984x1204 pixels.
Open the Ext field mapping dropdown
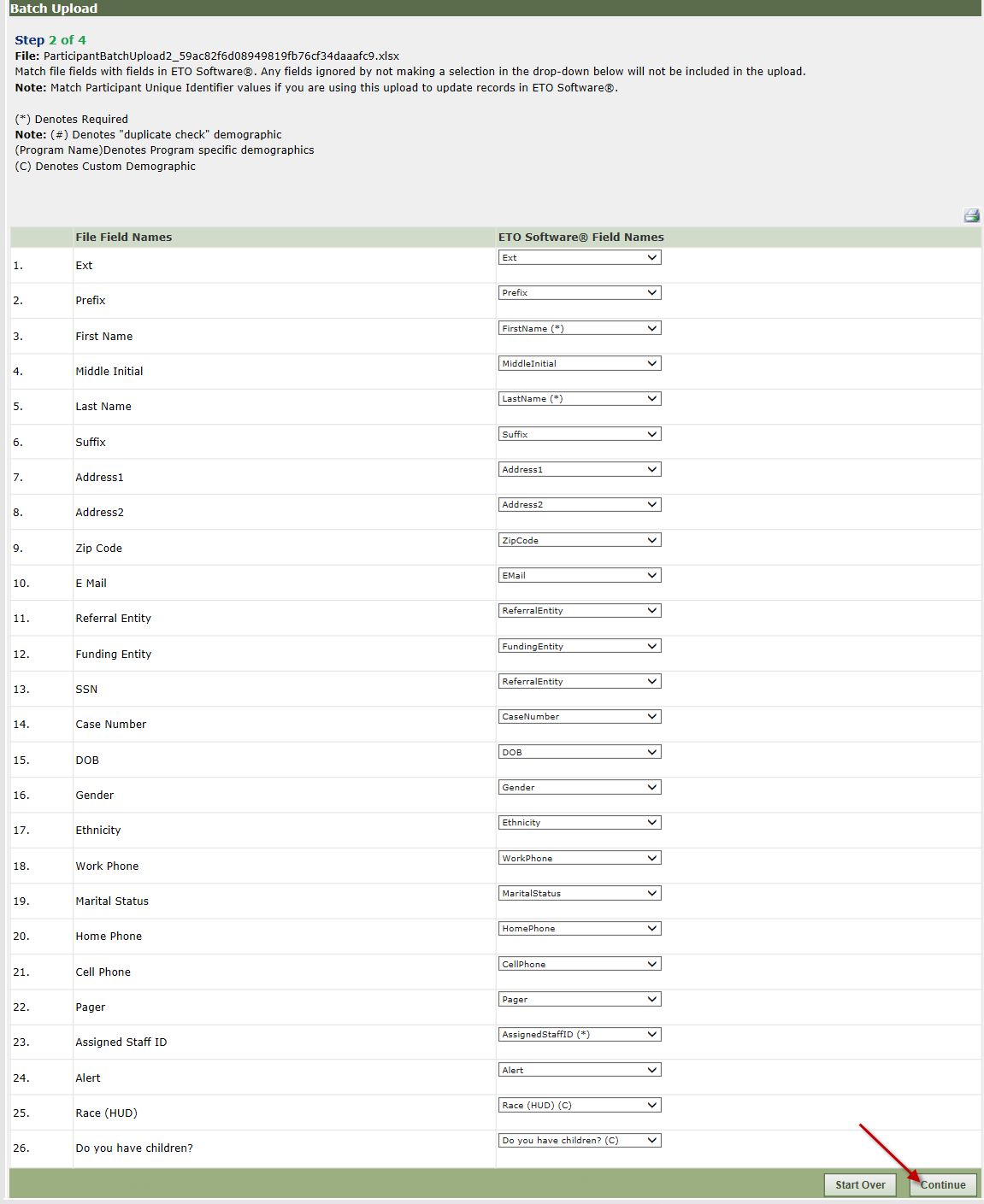(580, 257)
